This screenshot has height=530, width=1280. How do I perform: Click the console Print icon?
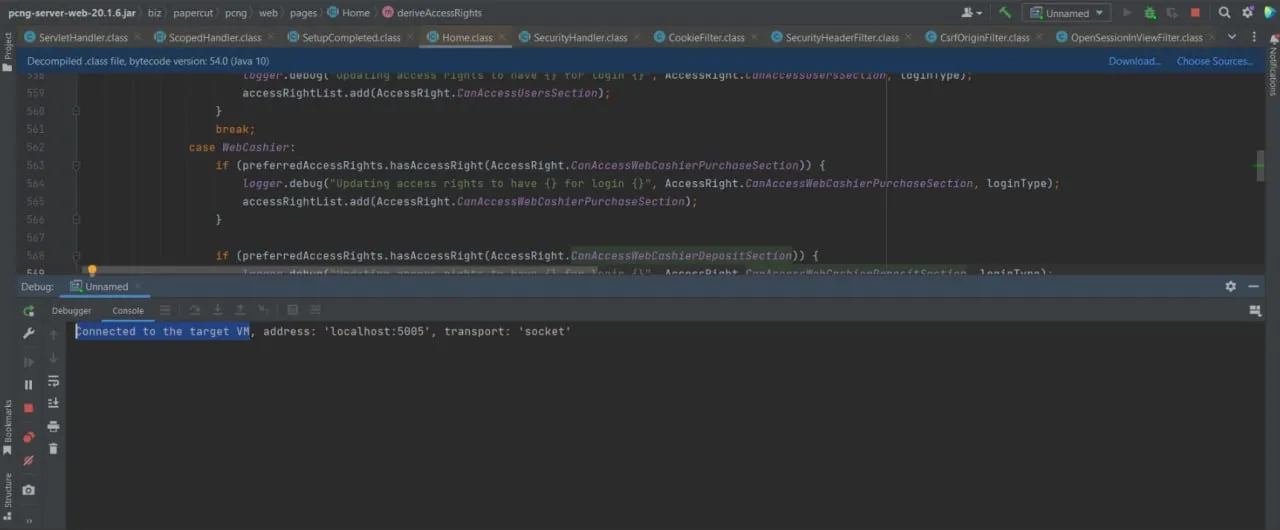pos(53,426)
